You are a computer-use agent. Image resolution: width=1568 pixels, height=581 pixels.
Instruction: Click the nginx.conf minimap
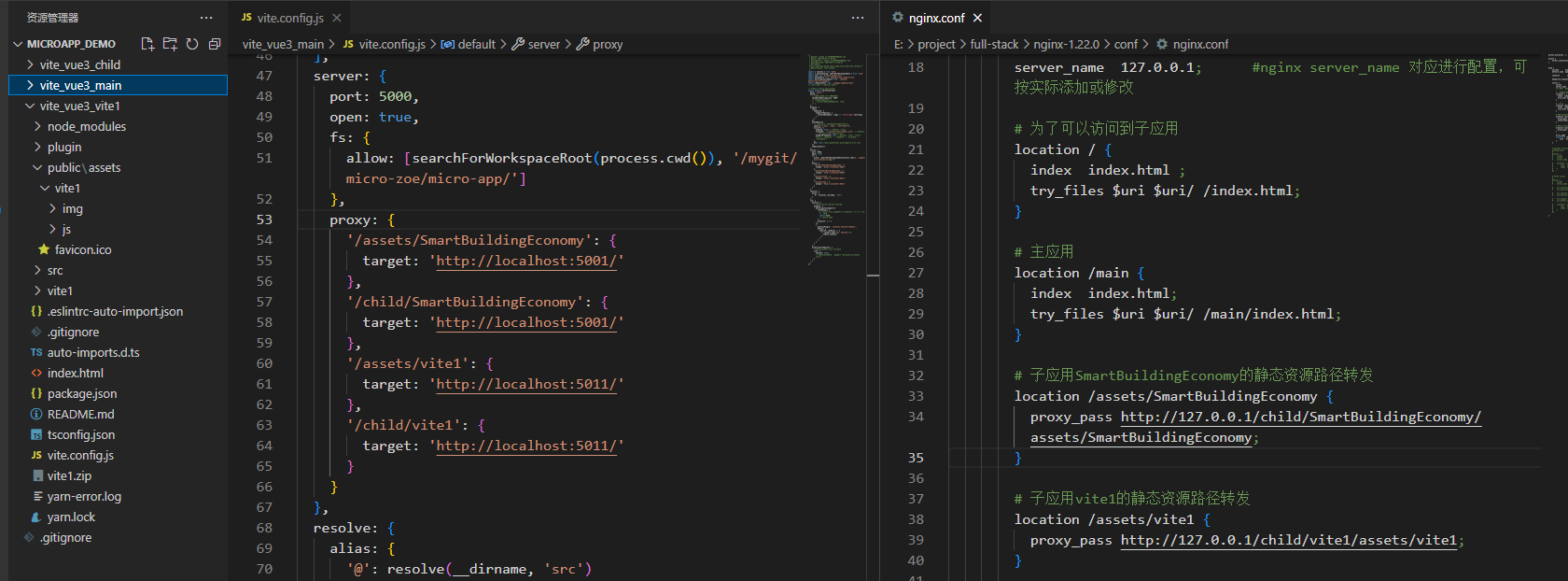coord(1558,135)
